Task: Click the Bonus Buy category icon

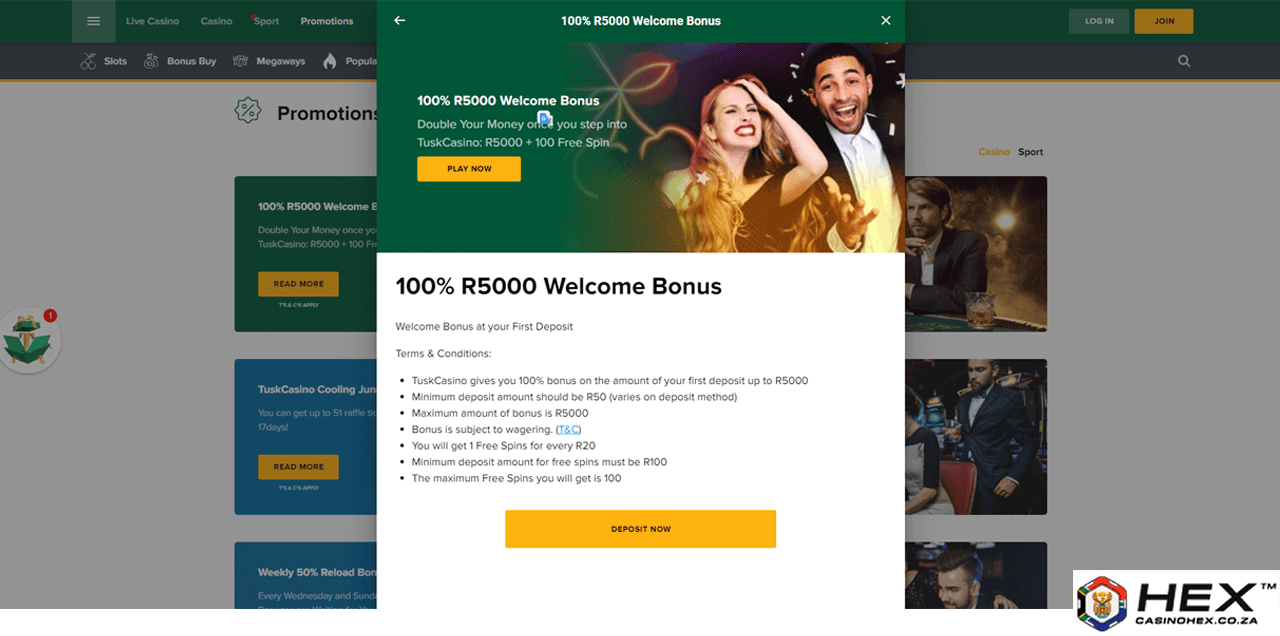Action: [151, 61]
